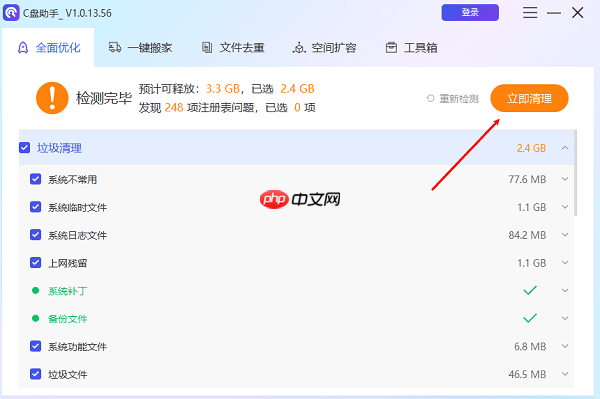Expand the 系统功能文件 row chevron
This screenshot has width=600, height=399.
point(565,346)
